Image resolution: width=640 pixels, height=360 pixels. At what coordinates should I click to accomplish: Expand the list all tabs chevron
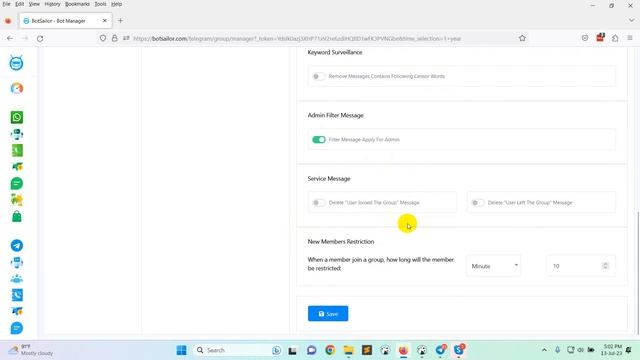(631, 20)
